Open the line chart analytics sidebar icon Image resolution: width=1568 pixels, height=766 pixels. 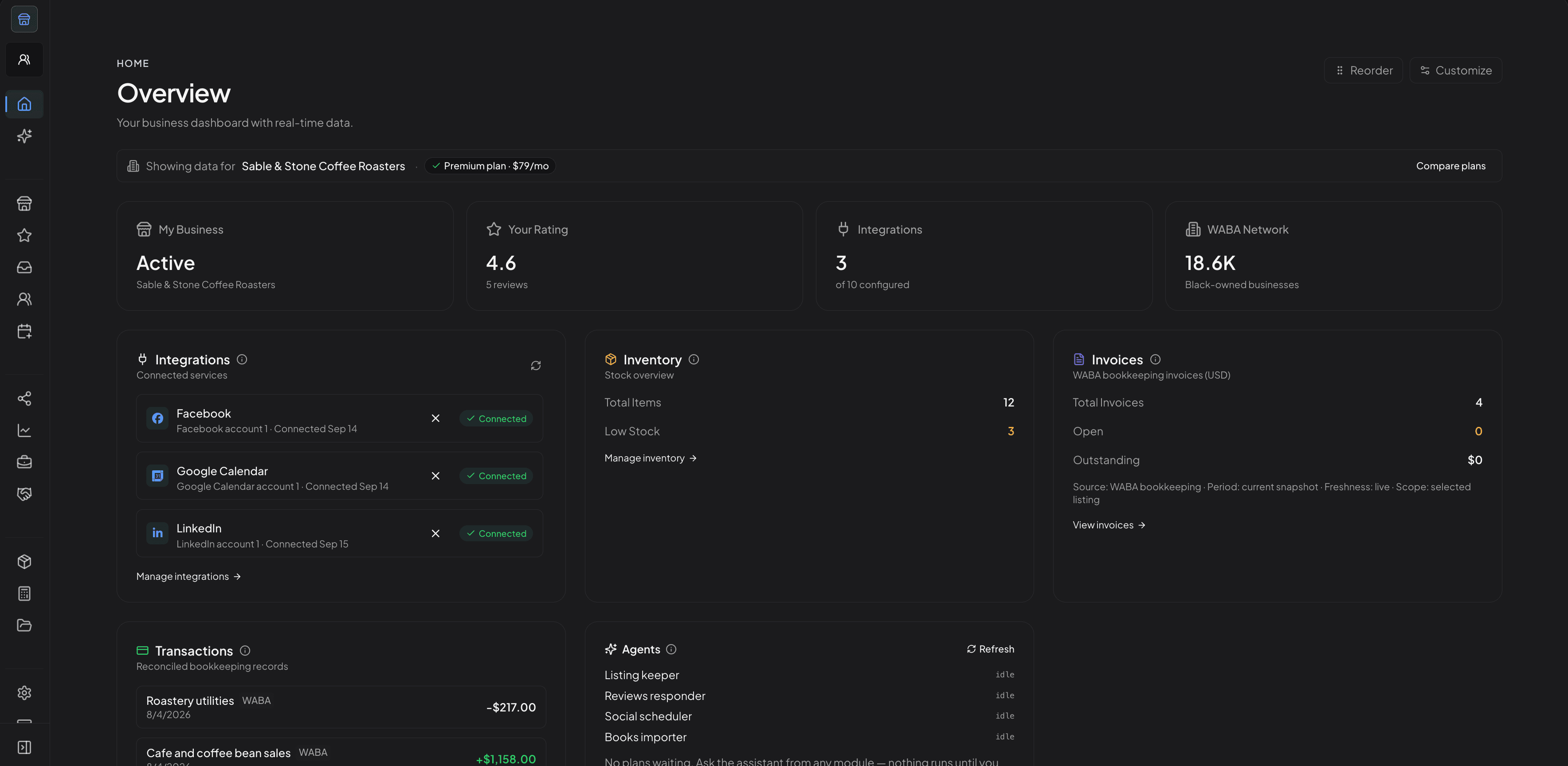click(24, 430)
